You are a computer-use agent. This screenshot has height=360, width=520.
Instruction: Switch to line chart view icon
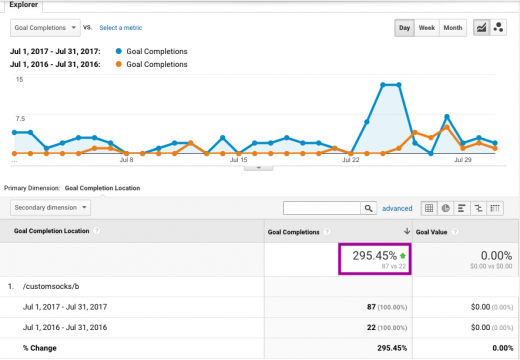pos(482,28)
